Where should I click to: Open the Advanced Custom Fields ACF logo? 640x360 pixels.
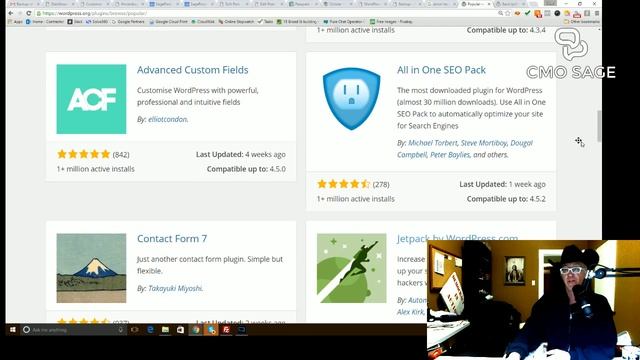(91, 99)
